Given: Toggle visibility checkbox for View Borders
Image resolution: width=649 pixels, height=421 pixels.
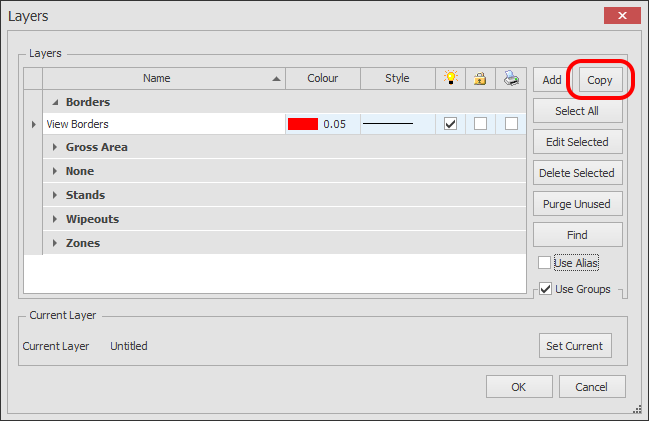Looking at the screenshot, I should tap(450, 124).
